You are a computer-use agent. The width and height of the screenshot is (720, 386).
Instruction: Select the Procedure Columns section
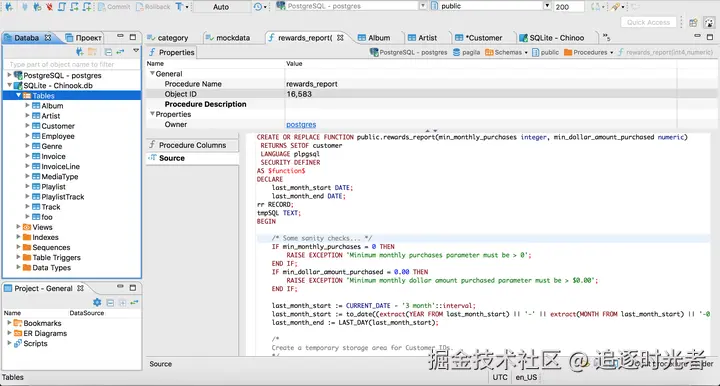tap(192, 145)
